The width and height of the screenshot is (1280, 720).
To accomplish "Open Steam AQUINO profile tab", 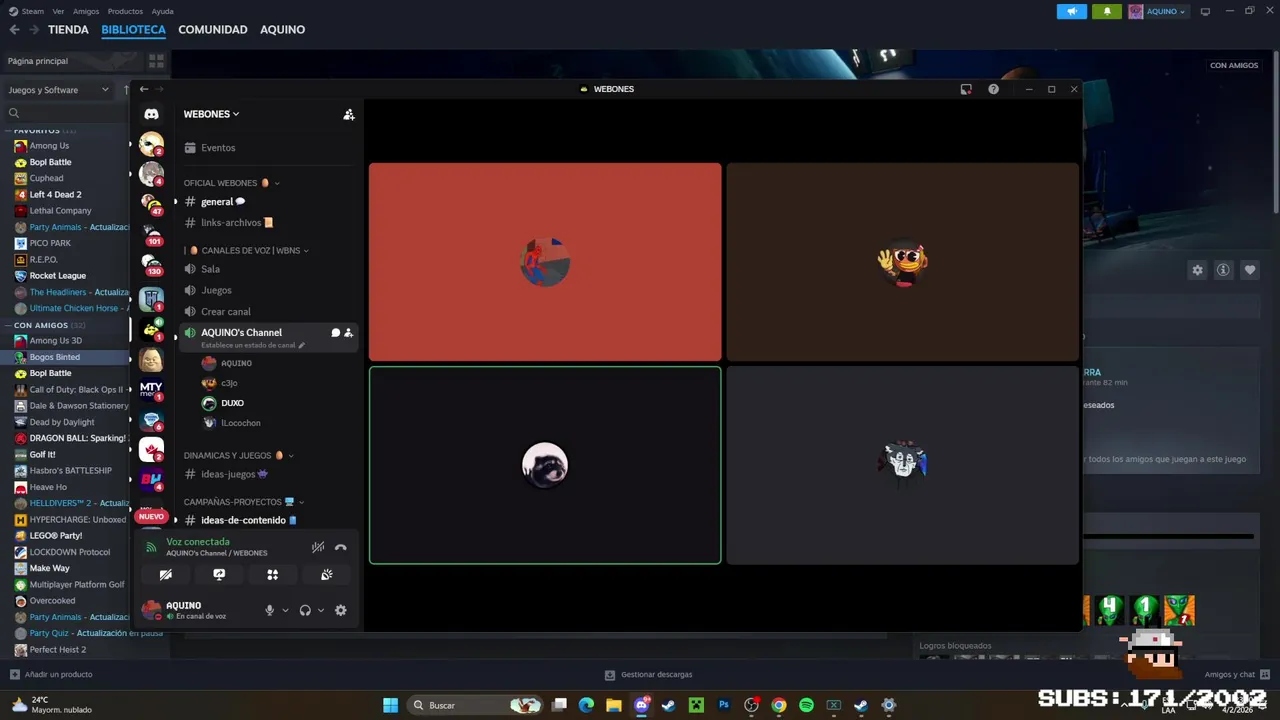I will point(283,30).
